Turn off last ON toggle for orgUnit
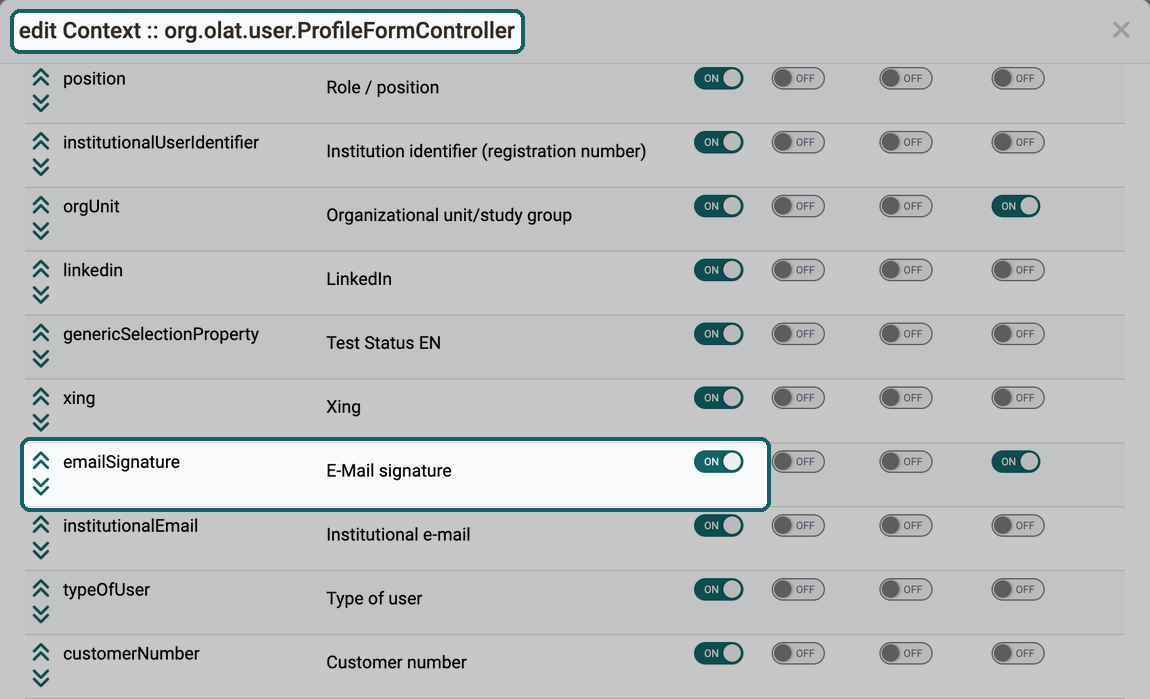The image size is (1150, 699). click(1016, 206)
